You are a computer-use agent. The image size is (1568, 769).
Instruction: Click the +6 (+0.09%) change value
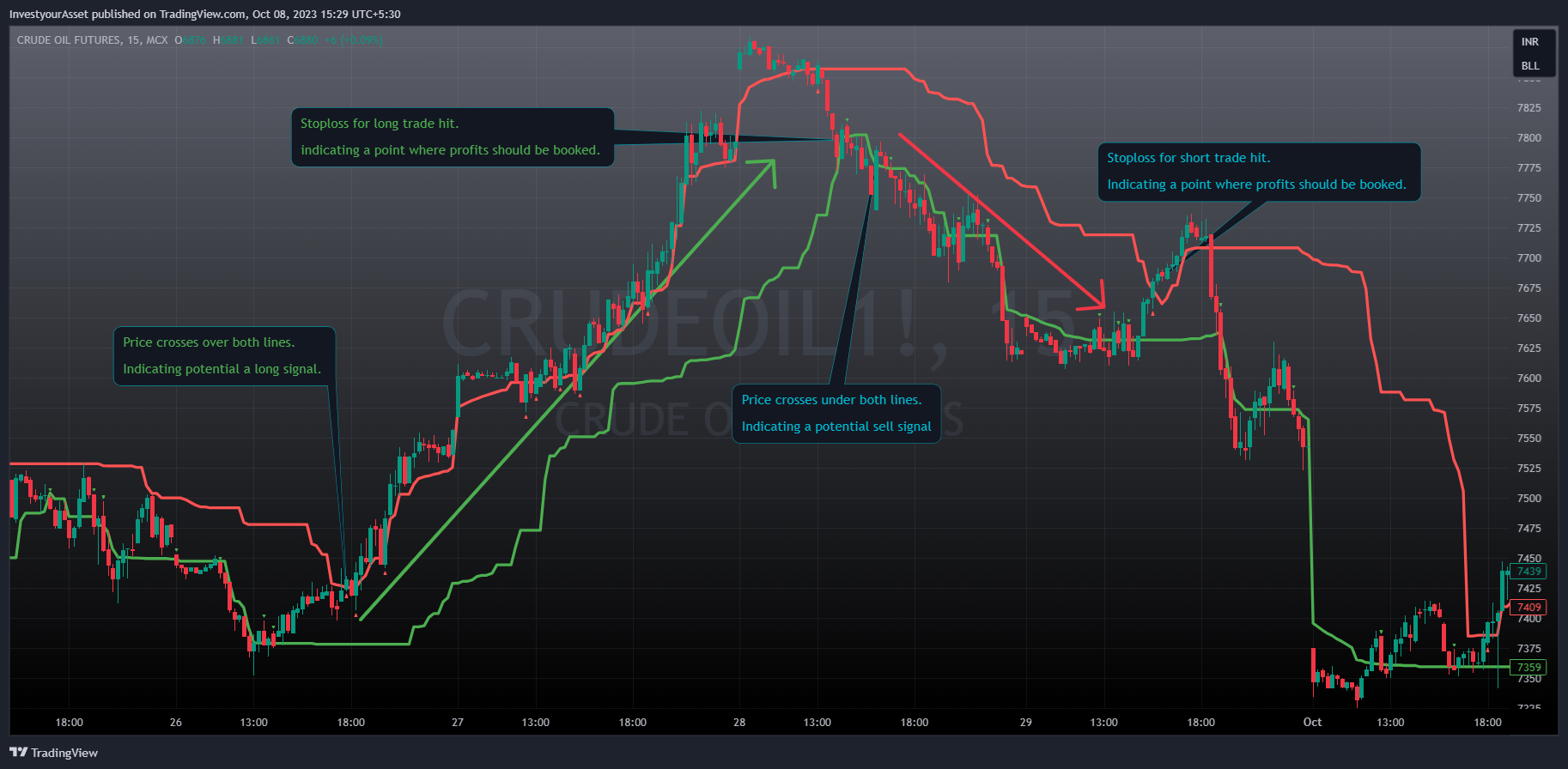(x=353, y=40)
